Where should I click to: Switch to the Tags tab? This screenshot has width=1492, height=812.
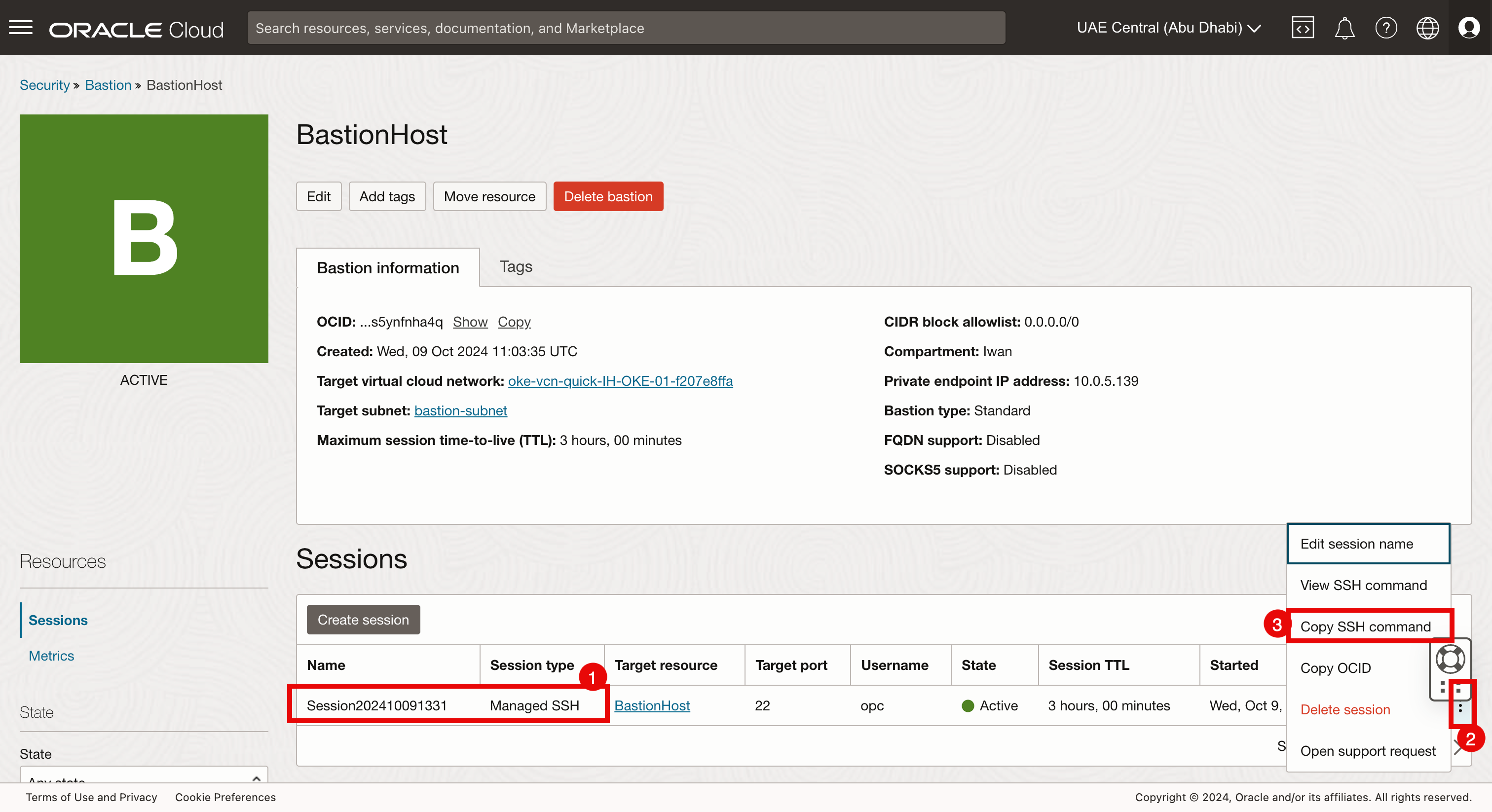(x=516, y=266)
